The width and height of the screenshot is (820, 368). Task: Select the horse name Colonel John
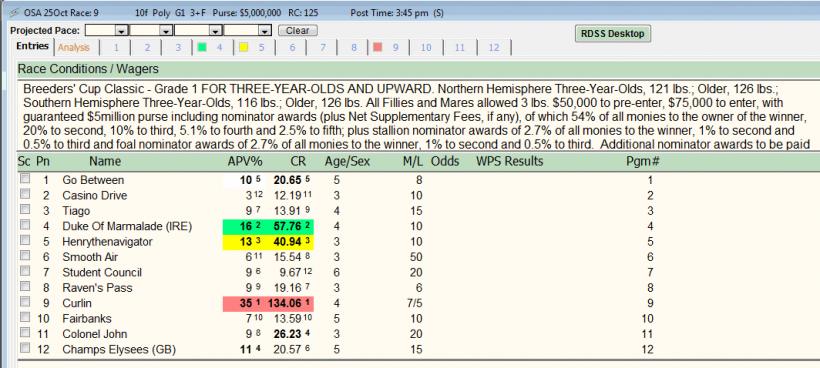[95, 334]
